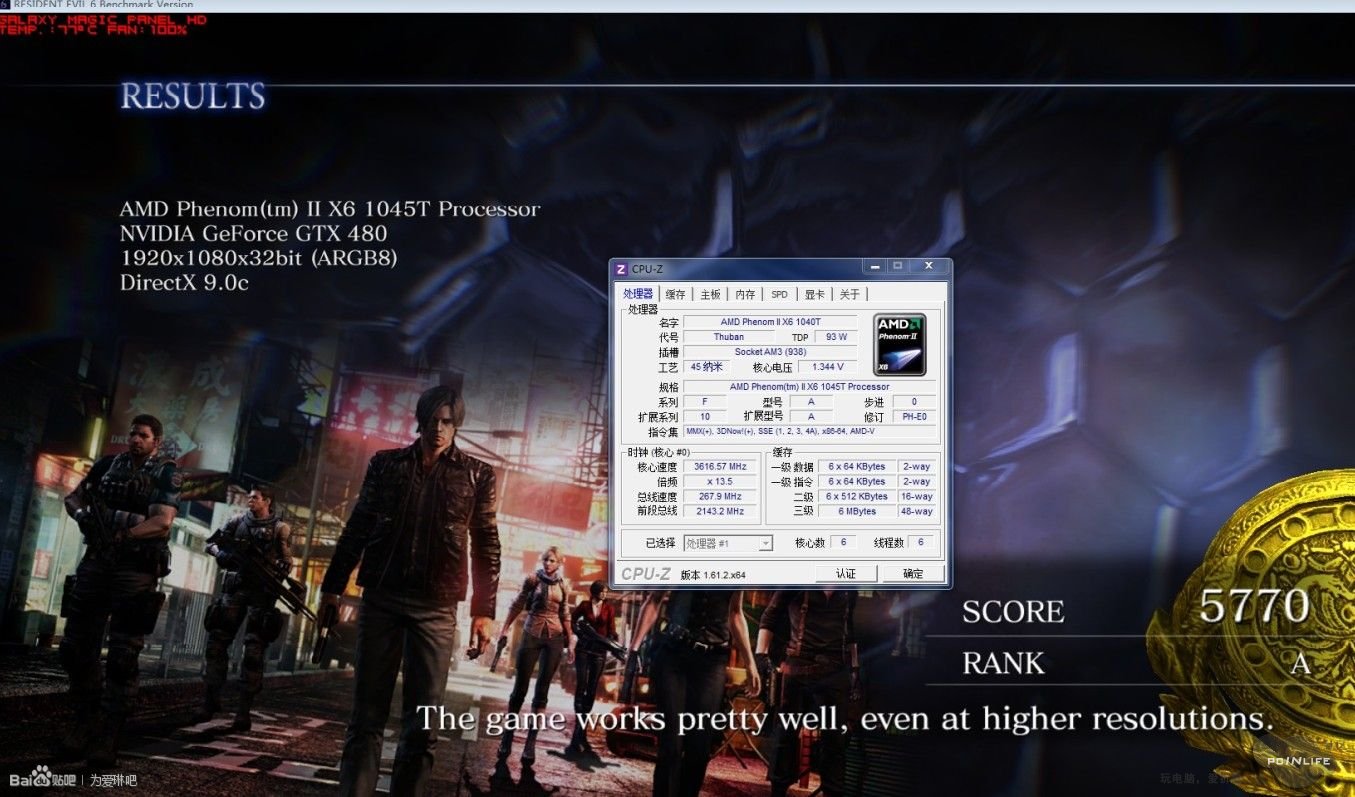Image resolution: width=1355 pixels, height=797 pixels.
Task: Click the AMD Phenom II processor logo
Action: pyautogui.click(x=900, y=345)
